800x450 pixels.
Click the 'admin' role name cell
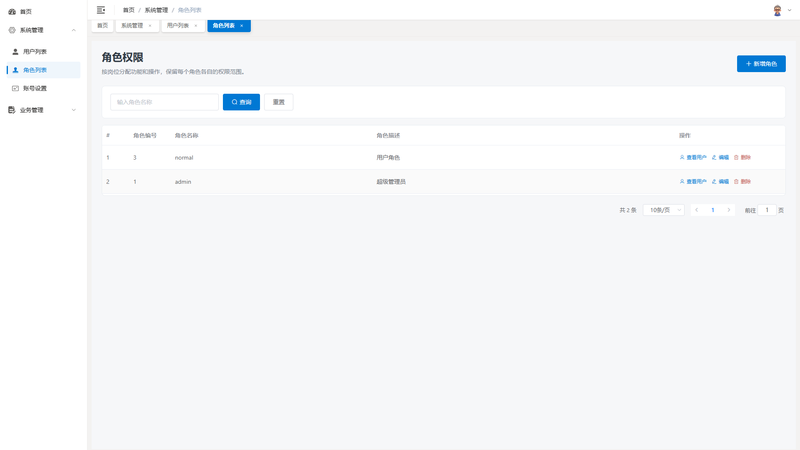click(183, 182)
